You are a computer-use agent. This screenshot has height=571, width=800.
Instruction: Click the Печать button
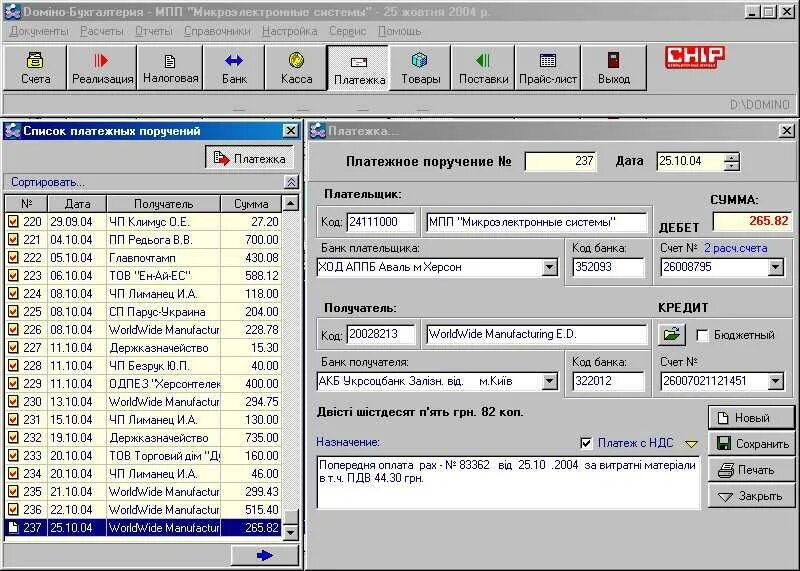751,470
